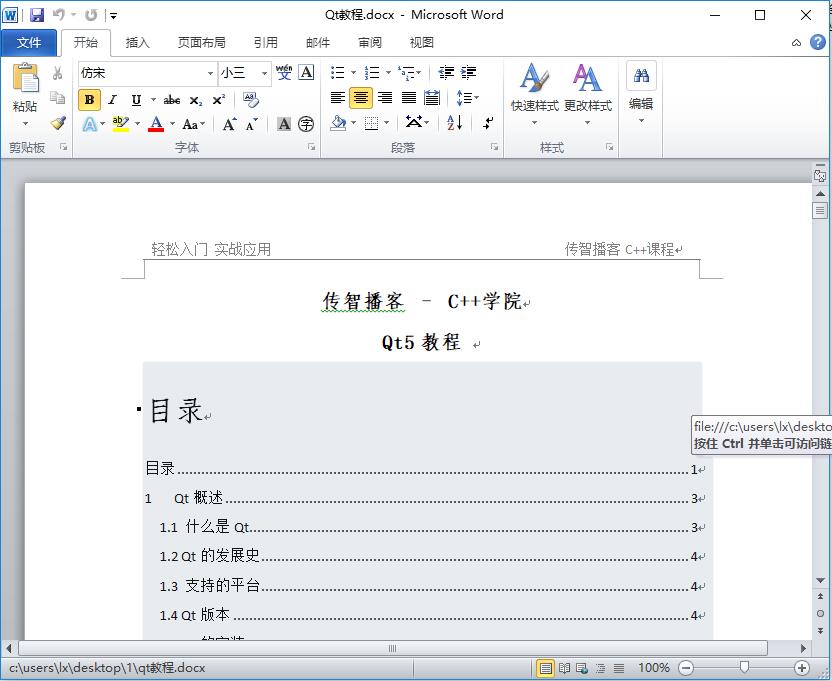Toggle italic formatting

point(112,100)
